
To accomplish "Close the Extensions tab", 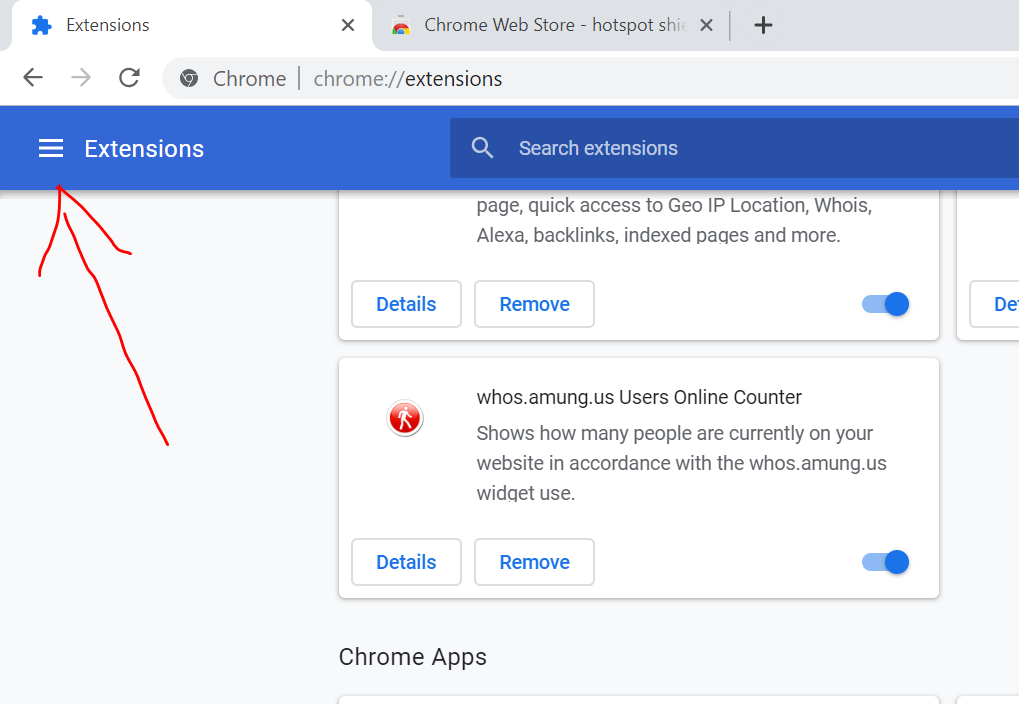I will 348,25.
